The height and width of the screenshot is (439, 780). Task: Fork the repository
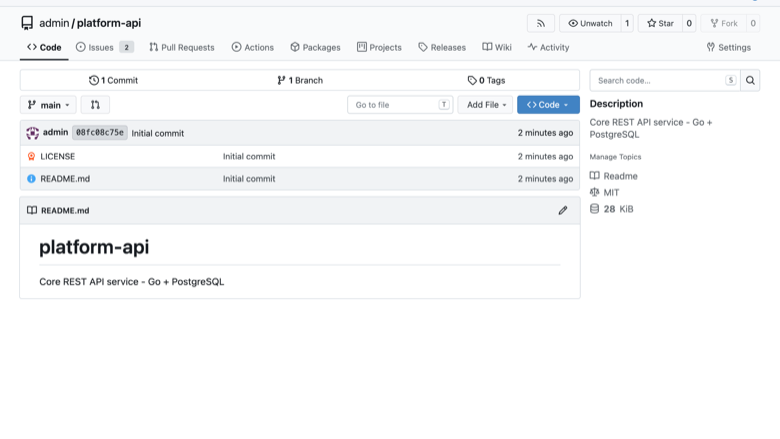point(724,23)
